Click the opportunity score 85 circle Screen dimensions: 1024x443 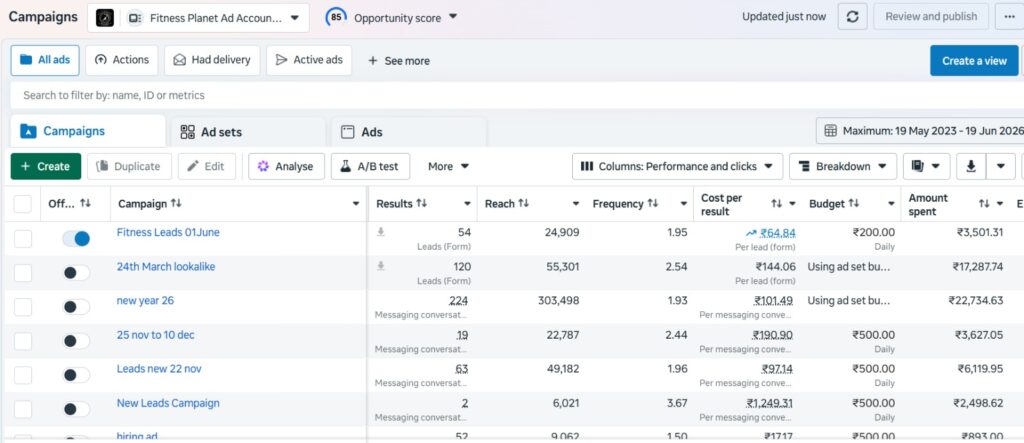[336, 18]
